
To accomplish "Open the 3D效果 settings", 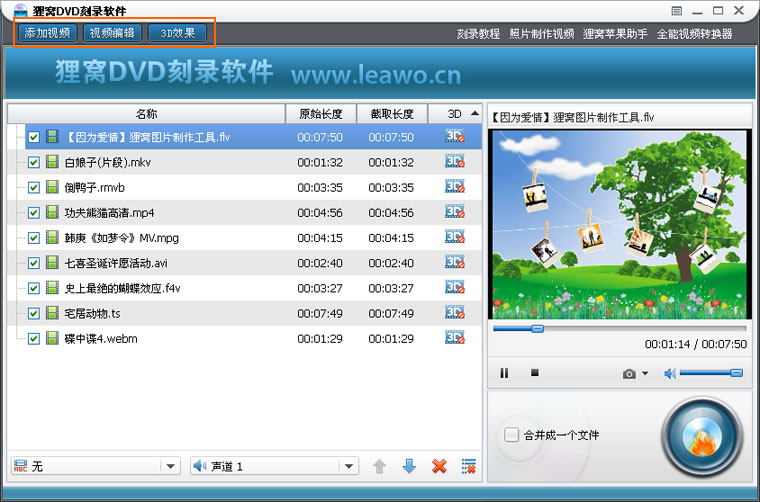I will click(177, 33).
